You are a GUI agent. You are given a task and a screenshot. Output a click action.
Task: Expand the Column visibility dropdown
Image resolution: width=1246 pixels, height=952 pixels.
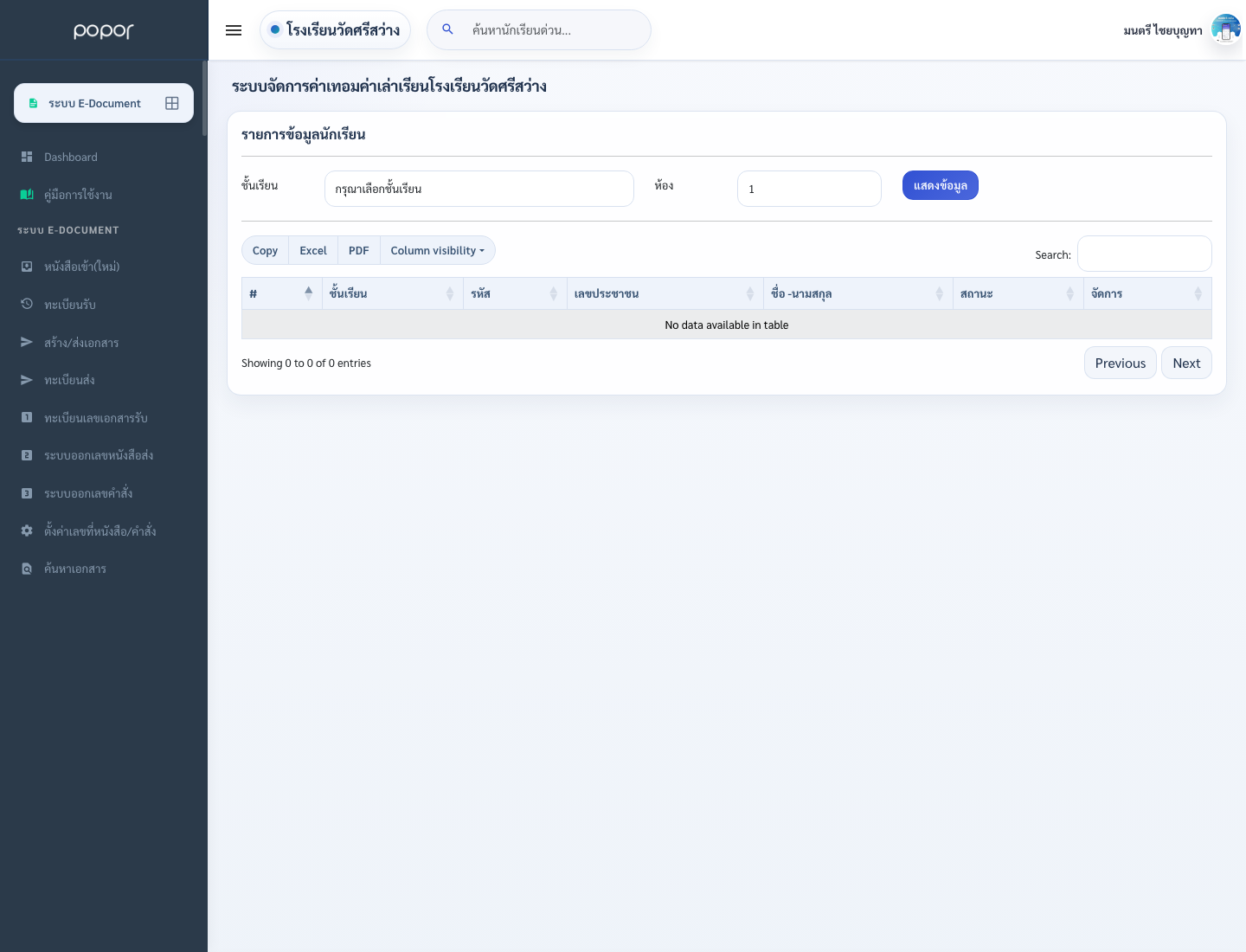click(438, 250)
